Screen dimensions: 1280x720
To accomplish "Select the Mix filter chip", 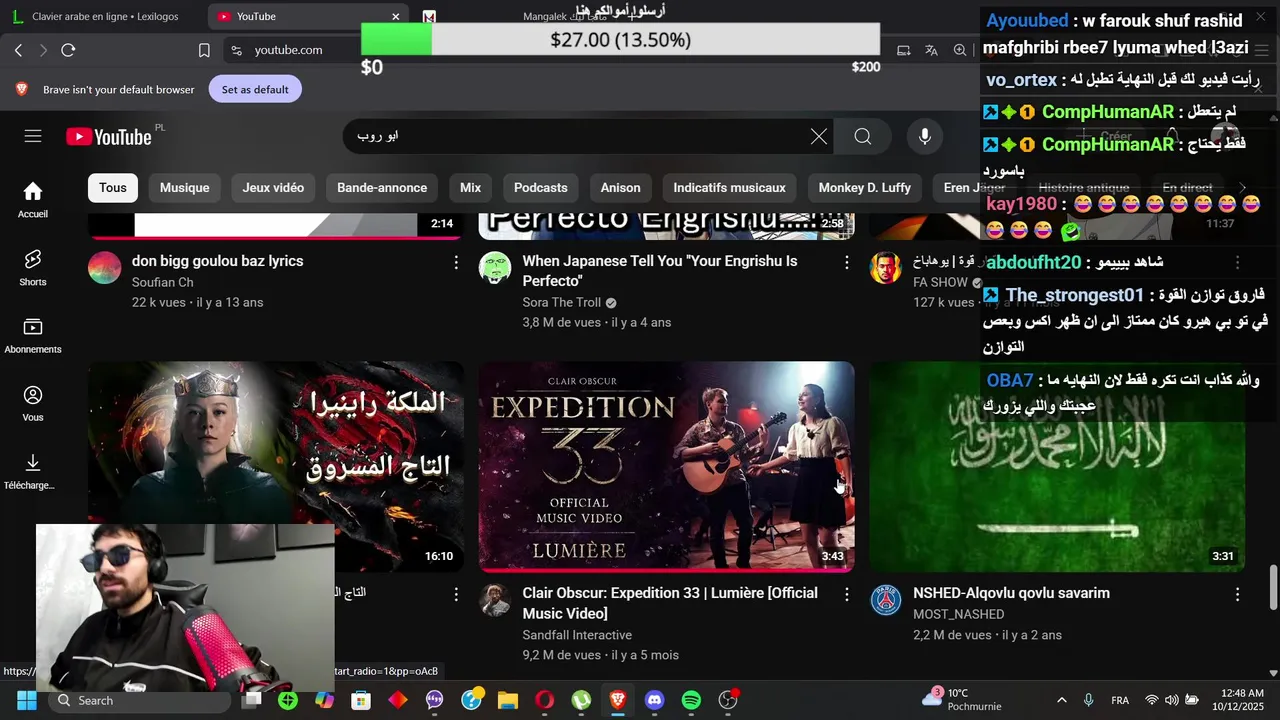I will tap(471, 188).
